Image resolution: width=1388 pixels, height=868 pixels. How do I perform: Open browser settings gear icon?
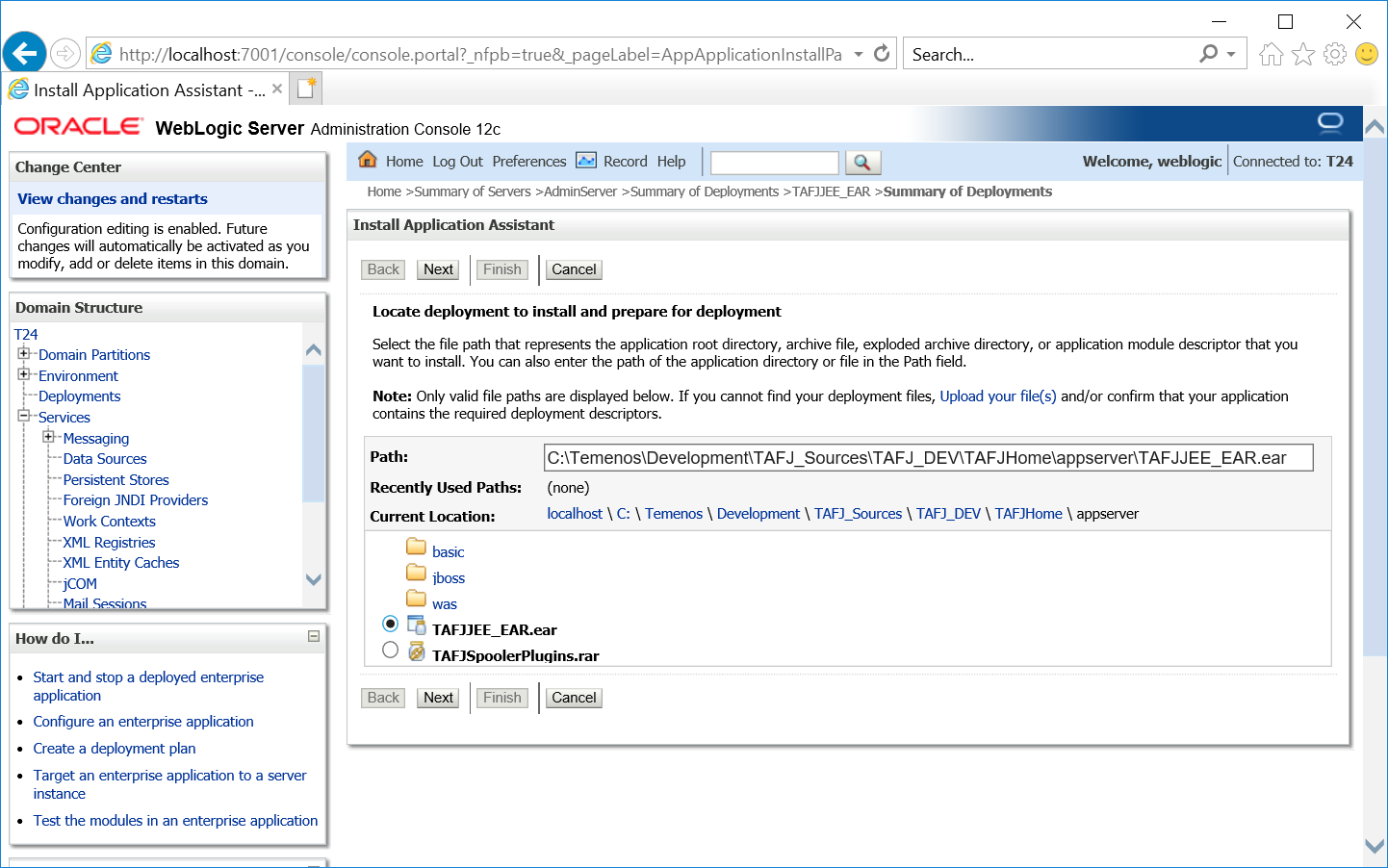pos(1335,54)
